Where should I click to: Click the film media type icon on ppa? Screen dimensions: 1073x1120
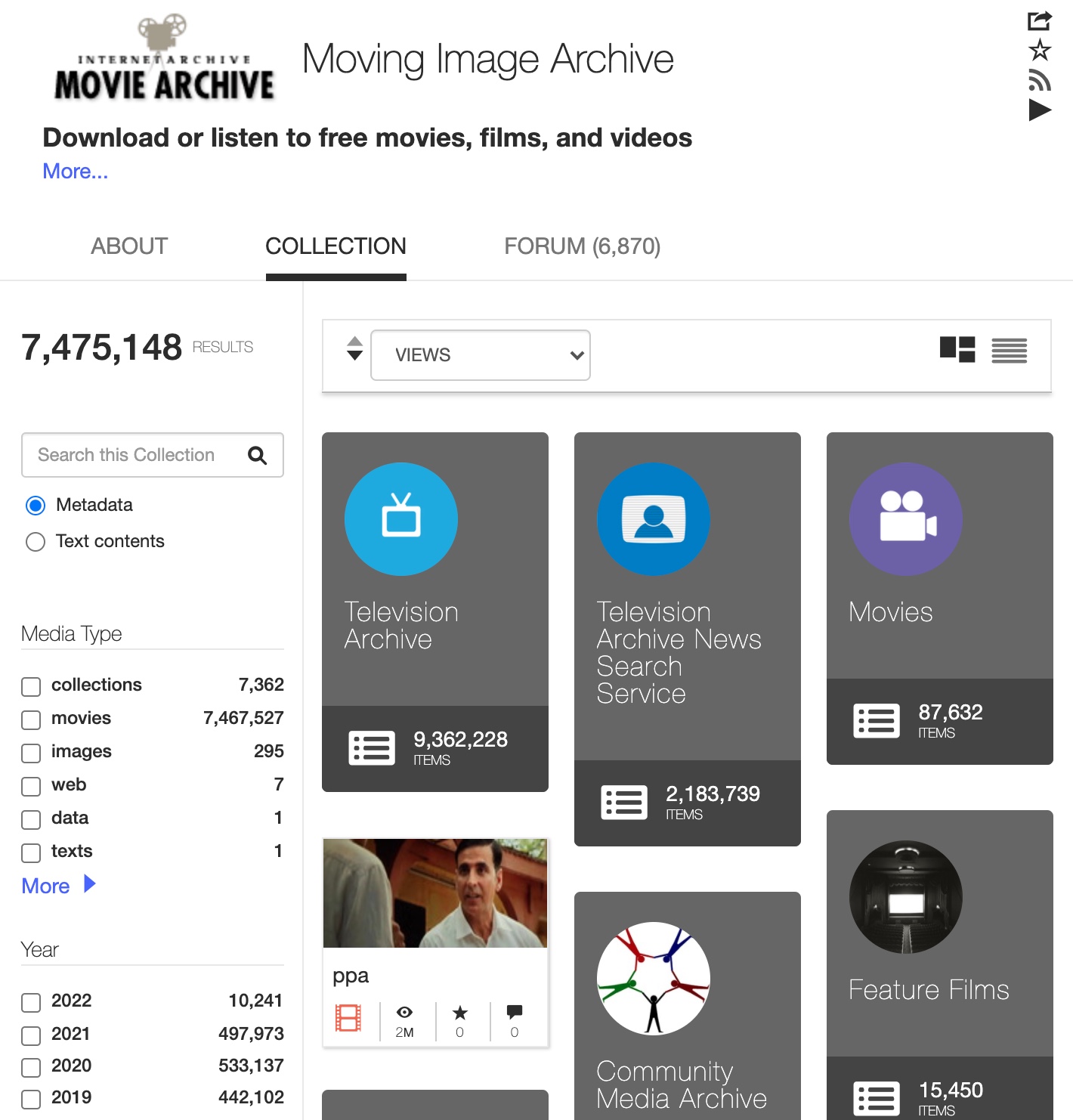tap(348, 1018)
